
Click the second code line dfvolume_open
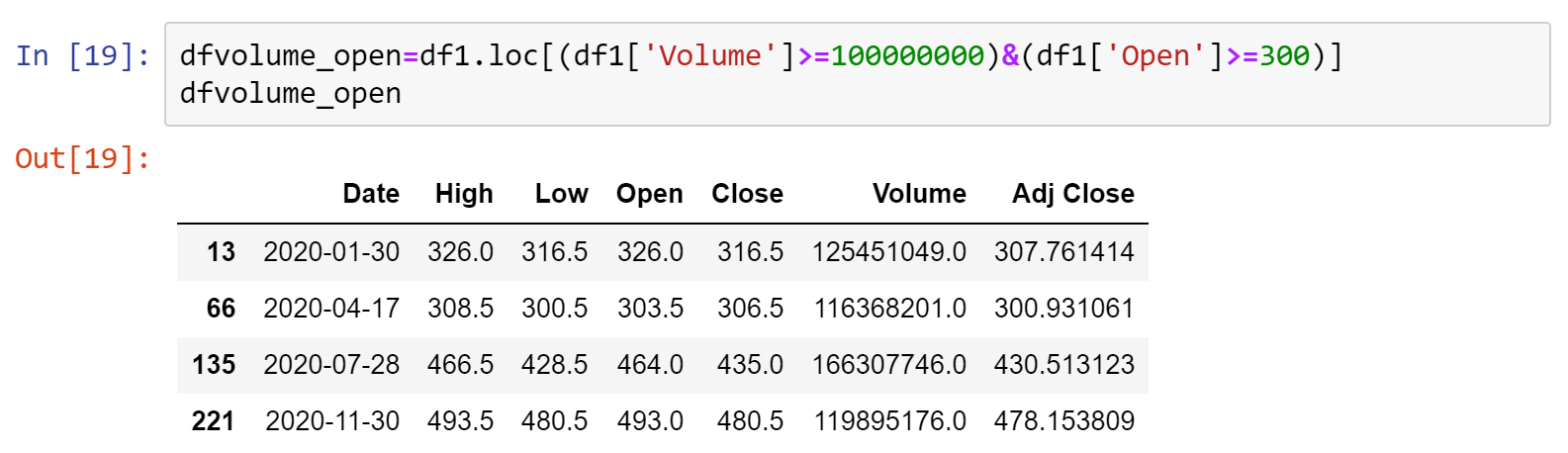(x=290, y=94)
